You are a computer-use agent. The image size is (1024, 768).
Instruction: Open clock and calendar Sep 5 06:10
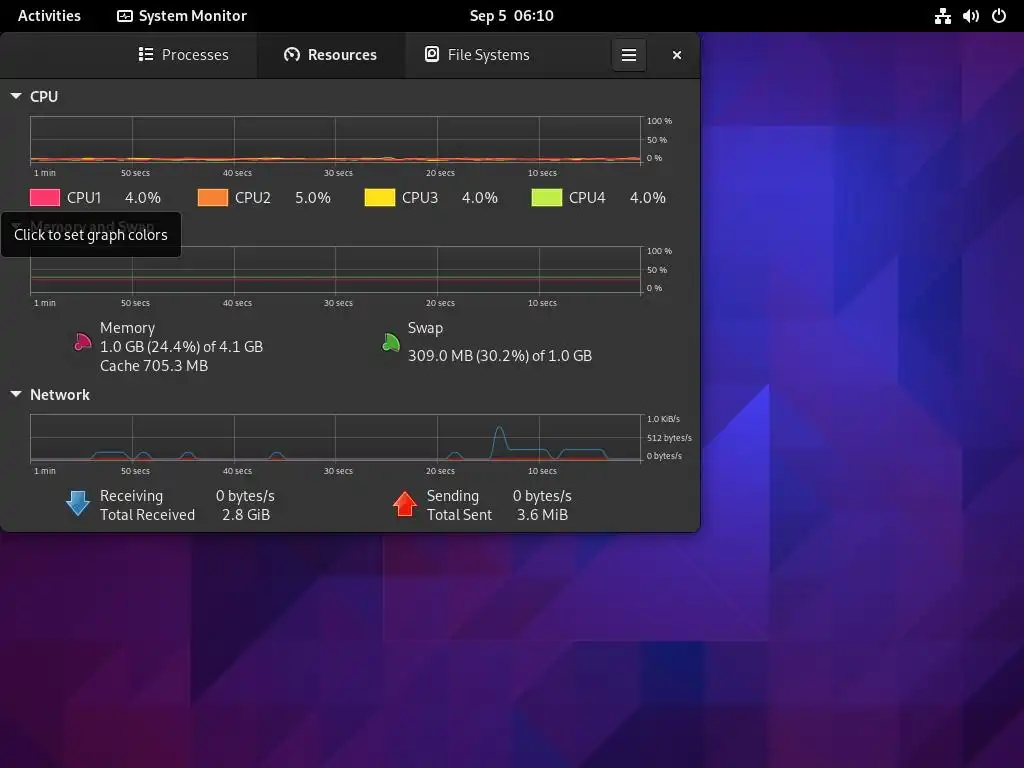(x=511, y=16)
